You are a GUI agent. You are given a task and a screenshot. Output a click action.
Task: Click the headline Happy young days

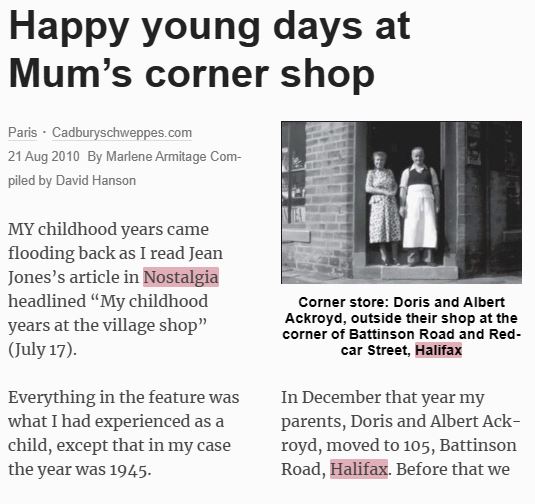(209, 27)
